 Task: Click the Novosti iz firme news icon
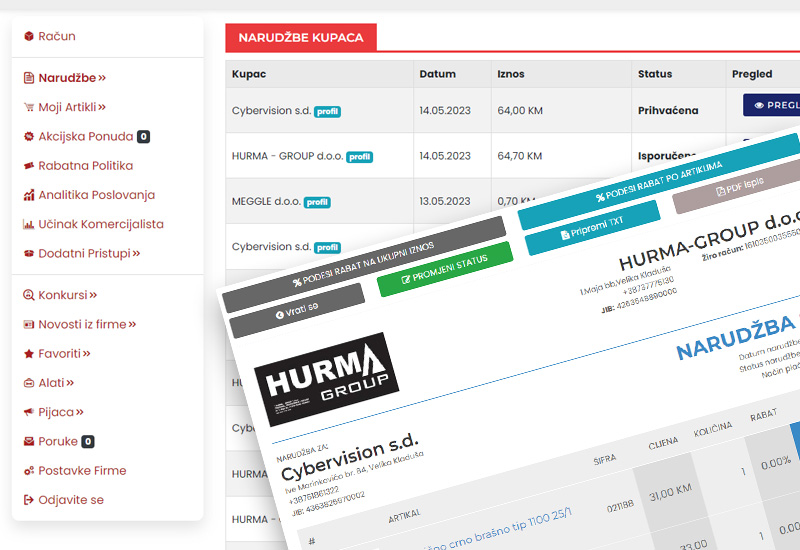tap(29, 324)
